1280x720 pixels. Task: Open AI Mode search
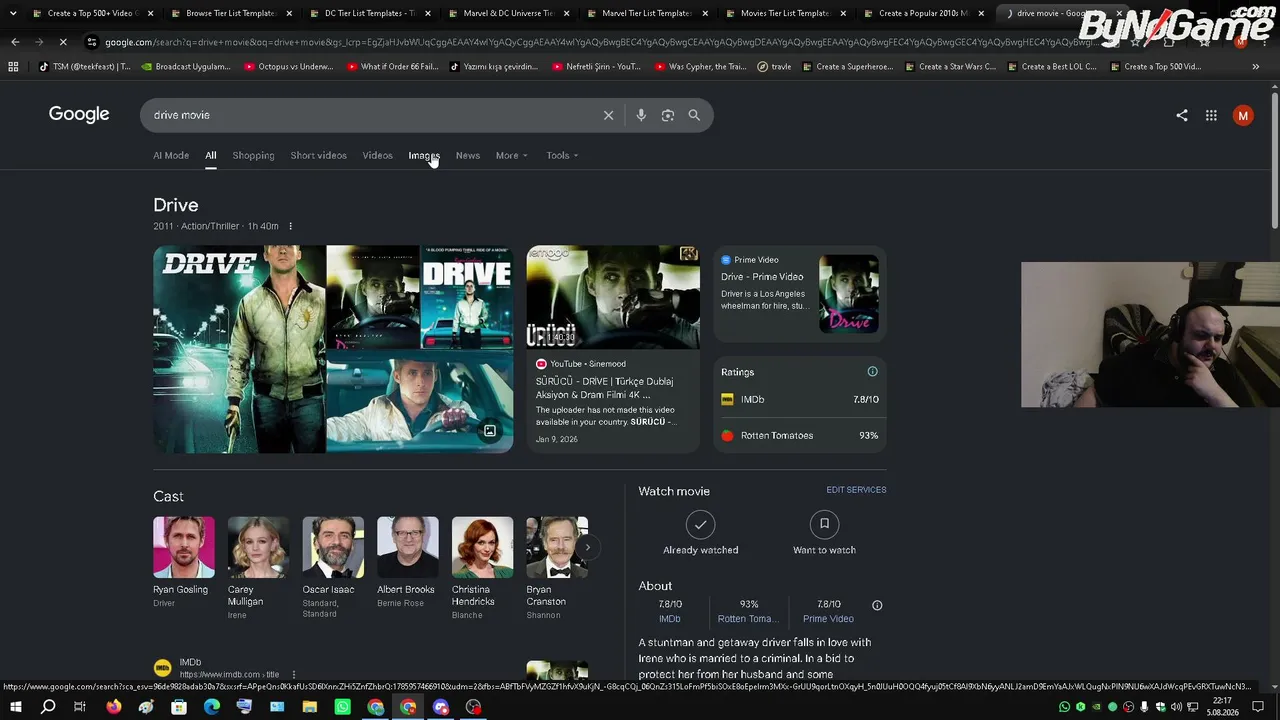(171, 155)
